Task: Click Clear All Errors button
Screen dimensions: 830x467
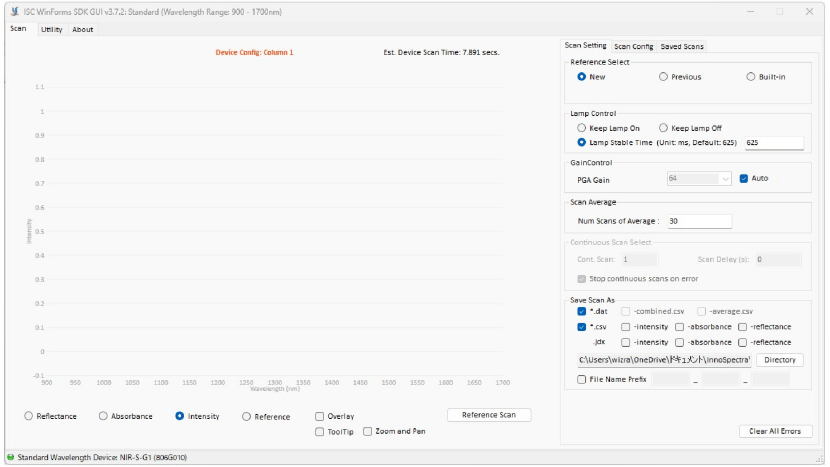Action: click(775, 431)
